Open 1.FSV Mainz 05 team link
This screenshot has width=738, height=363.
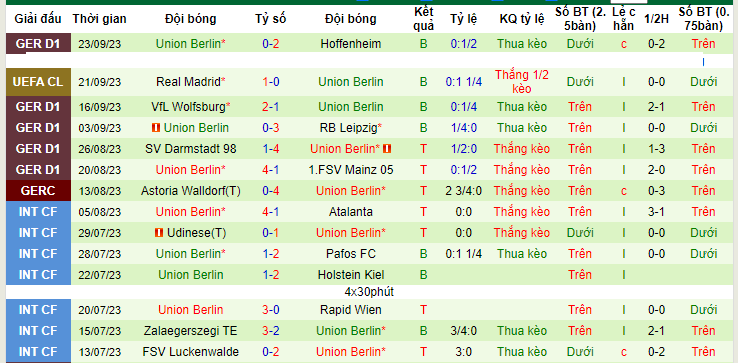click(351, 169)
